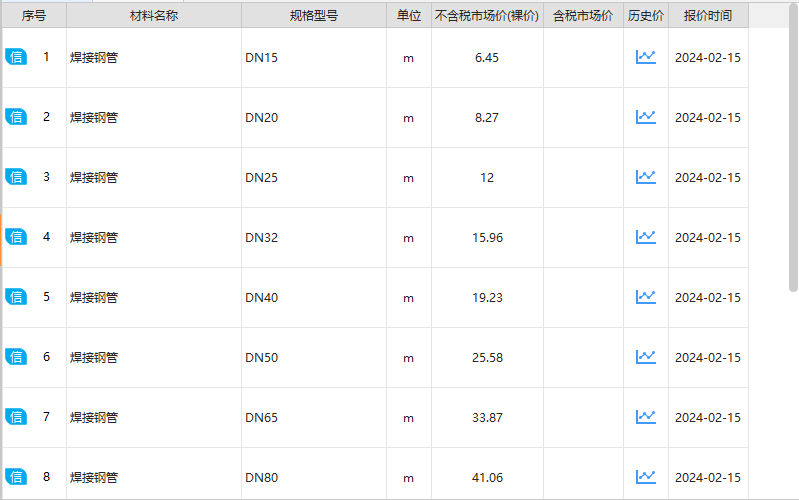Open history price chart for DN32
The height and width of the screenshot is (500, 799).
tap(646, 237)
